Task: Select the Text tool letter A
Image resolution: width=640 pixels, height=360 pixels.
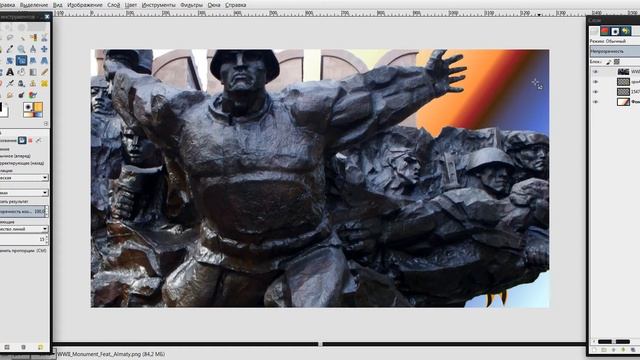Action: (10, 72)
